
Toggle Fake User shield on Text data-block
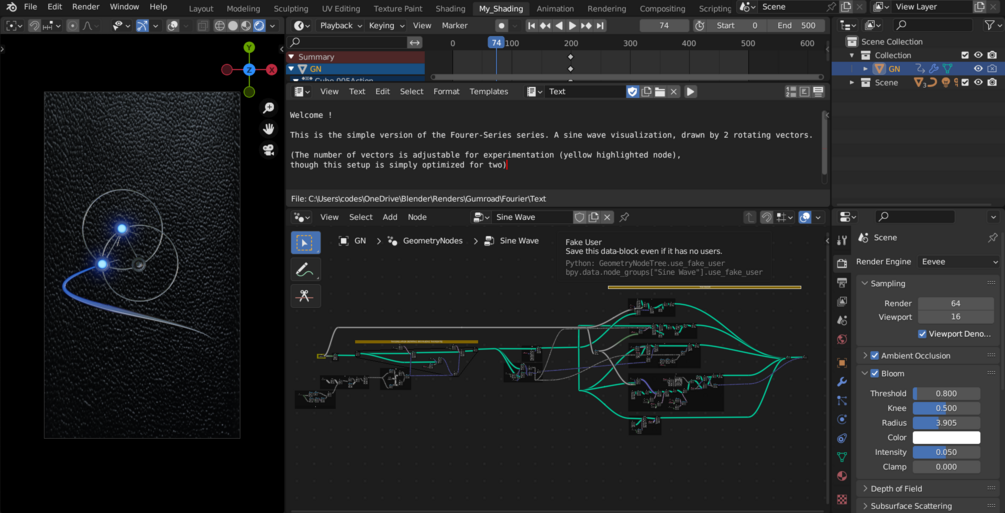(x=632, y=92)
